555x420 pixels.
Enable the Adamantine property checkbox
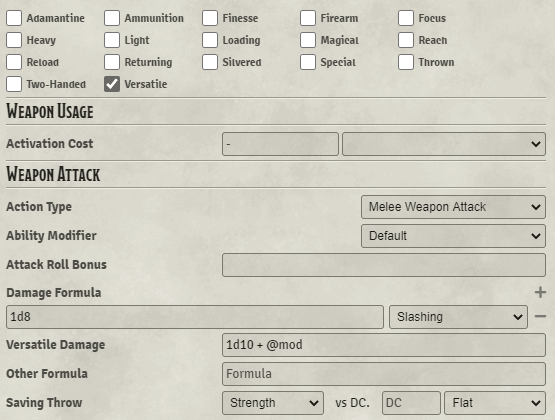(14, 18)
